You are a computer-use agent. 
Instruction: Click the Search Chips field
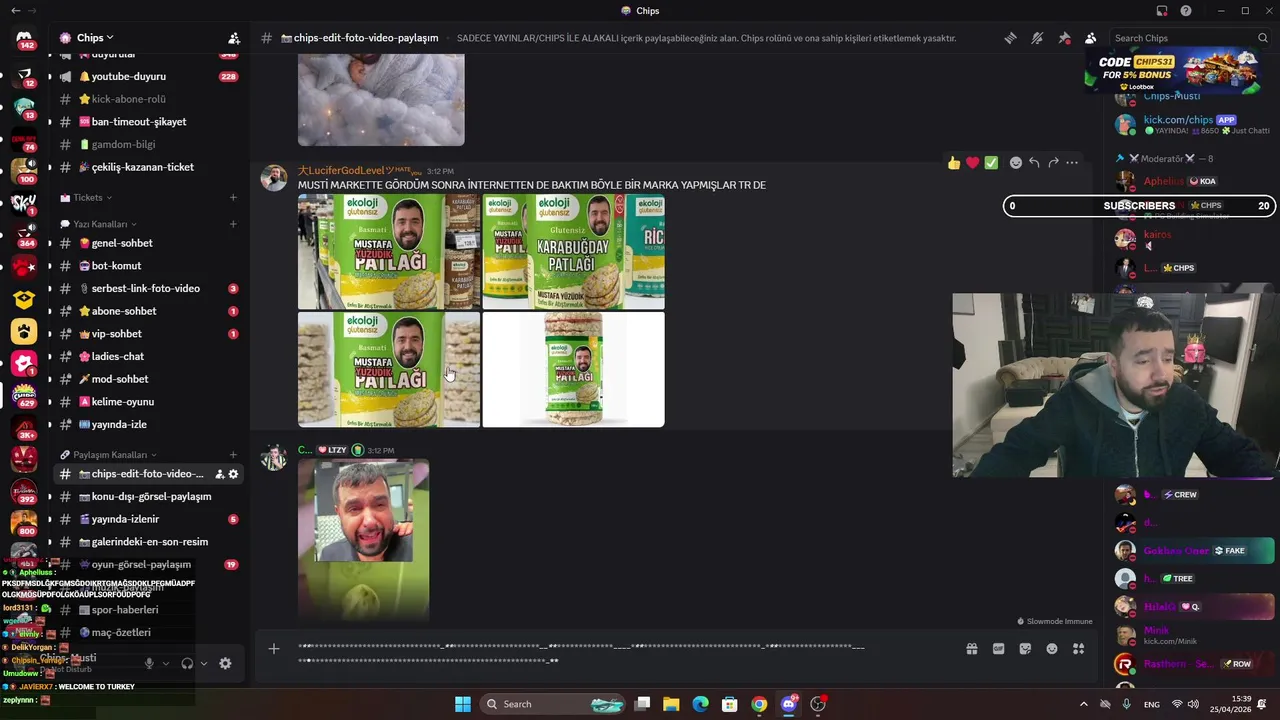(1190, 38)
